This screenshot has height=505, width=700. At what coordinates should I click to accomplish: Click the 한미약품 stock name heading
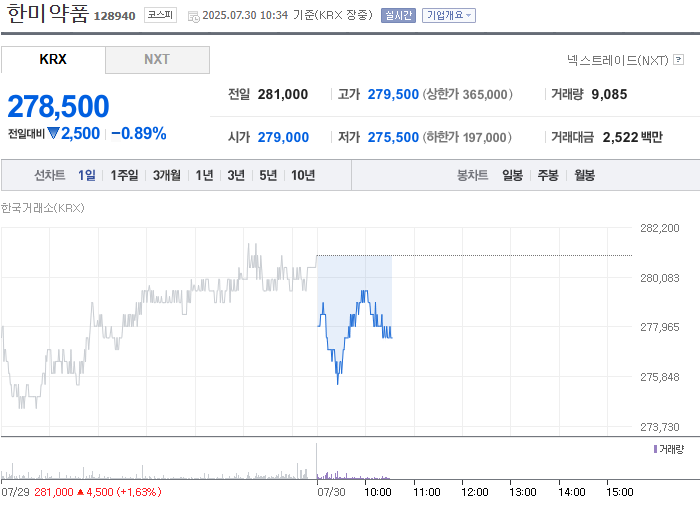(x=48, y=13)
